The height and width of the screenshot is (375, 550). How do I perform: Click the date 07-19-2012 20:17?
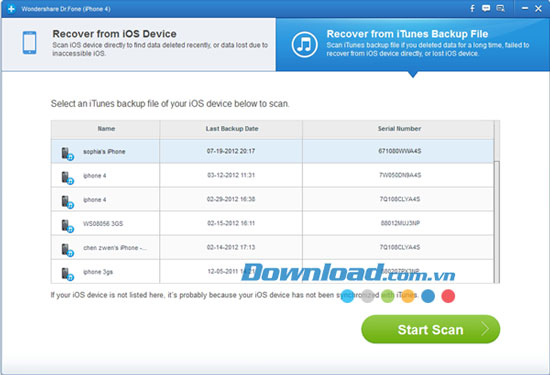[231, 151]
